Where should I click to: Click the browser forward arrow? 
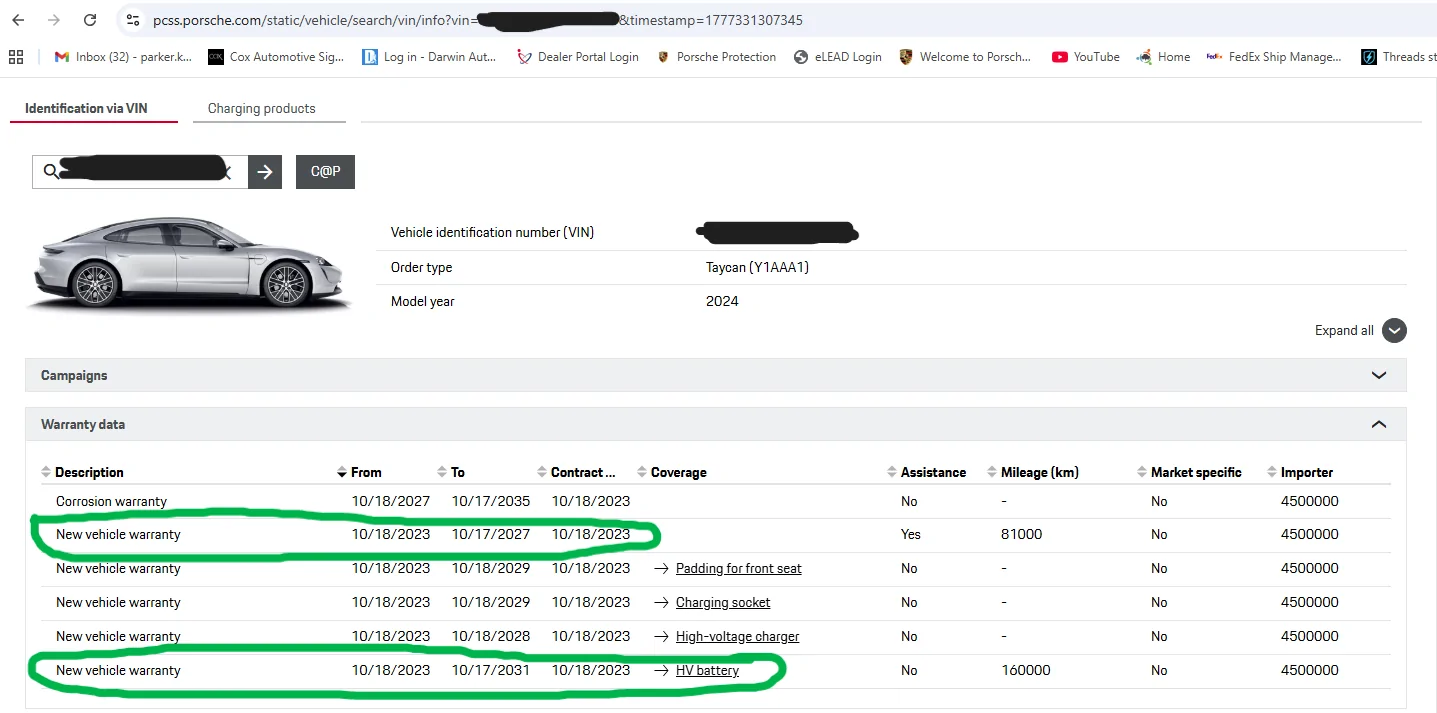[x=54, y=20]
